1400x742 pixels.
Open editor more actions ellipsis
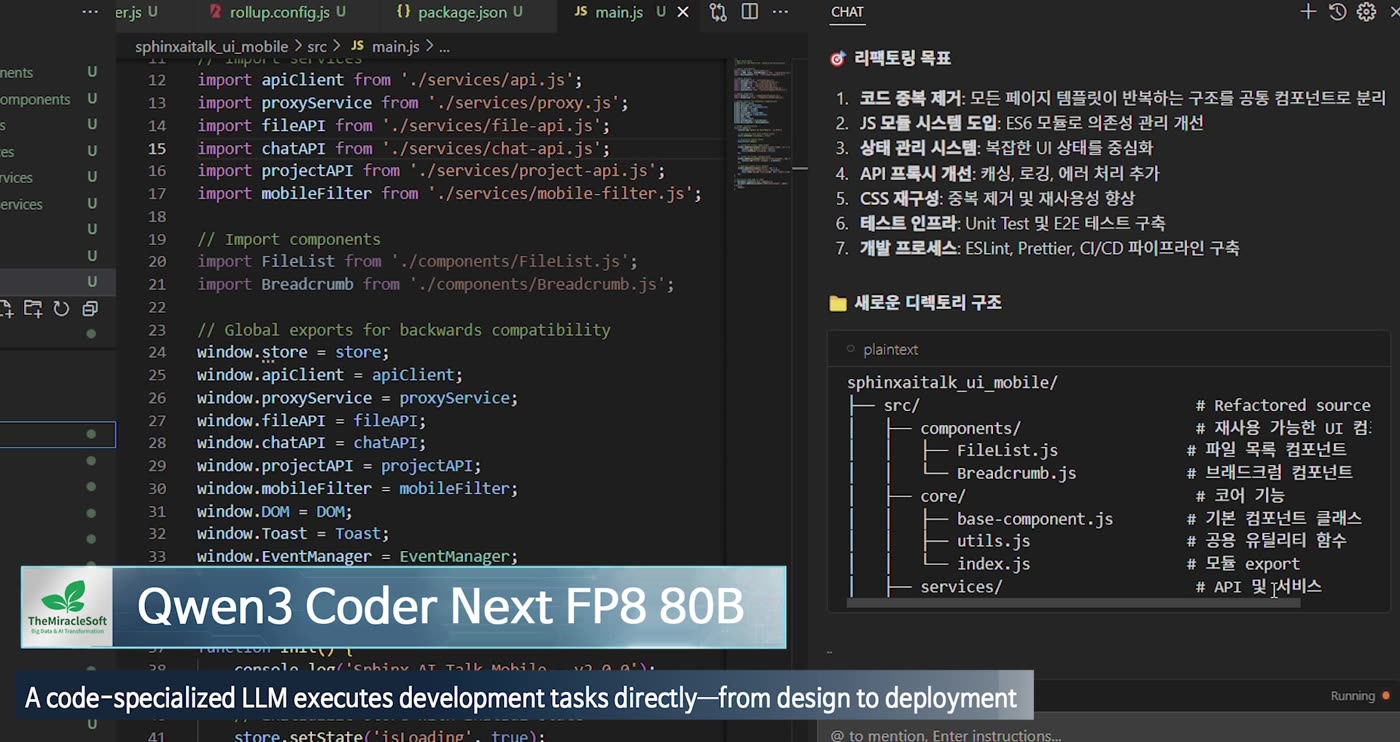click(781, 12)
